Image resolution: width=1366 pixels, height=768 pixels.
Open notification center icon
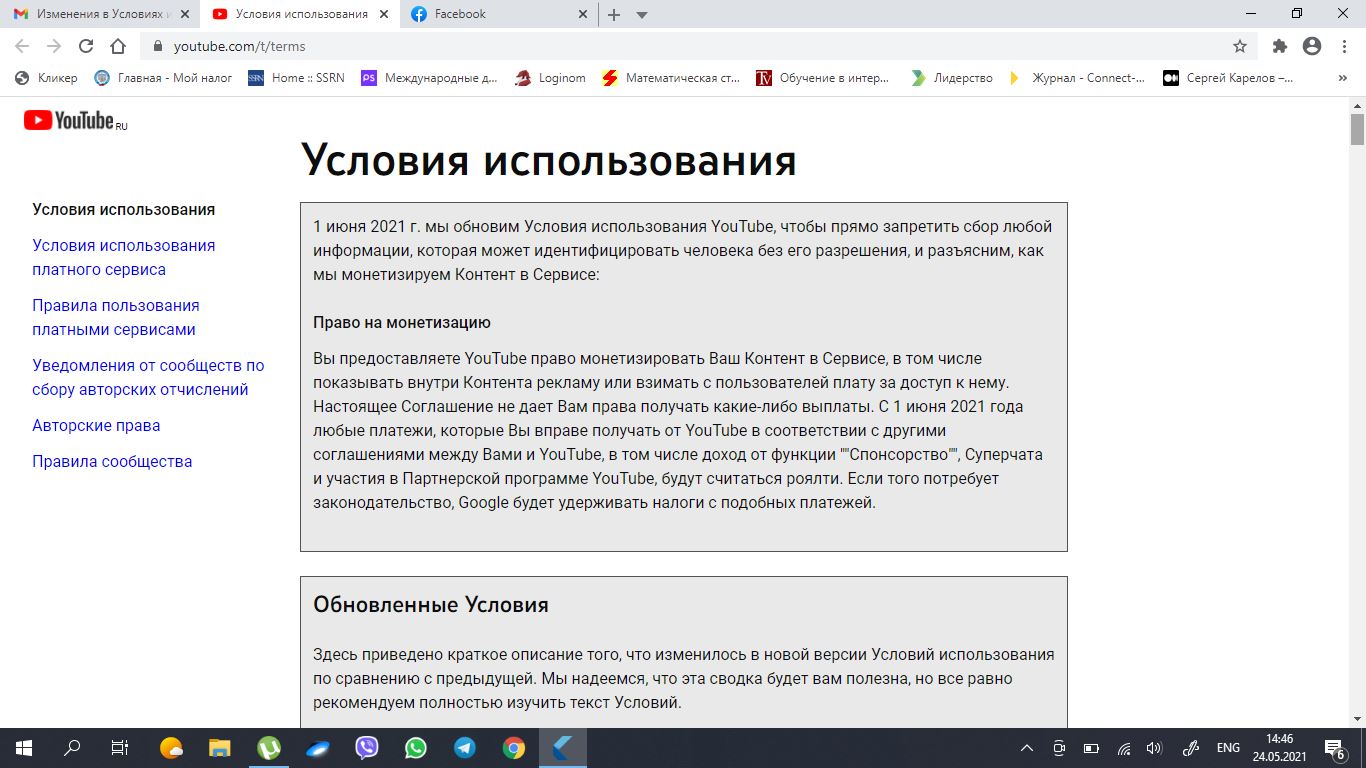pyautogui.click(x=1335, y=748)
